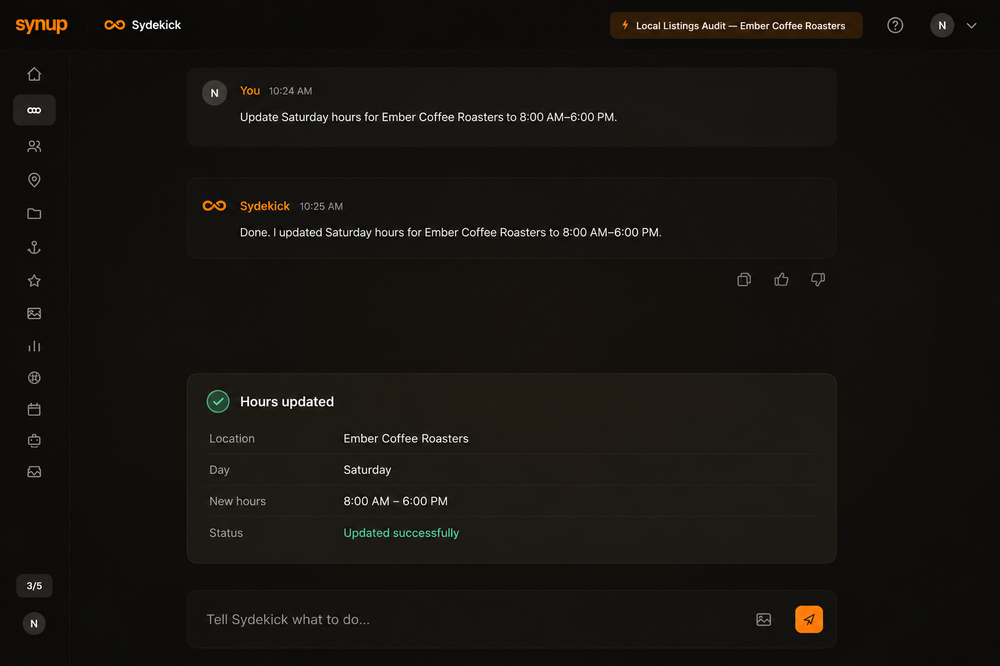Click the 'You' sender name
The width and height of the screenshot is (1000, 666).
(x=250, y=91)
